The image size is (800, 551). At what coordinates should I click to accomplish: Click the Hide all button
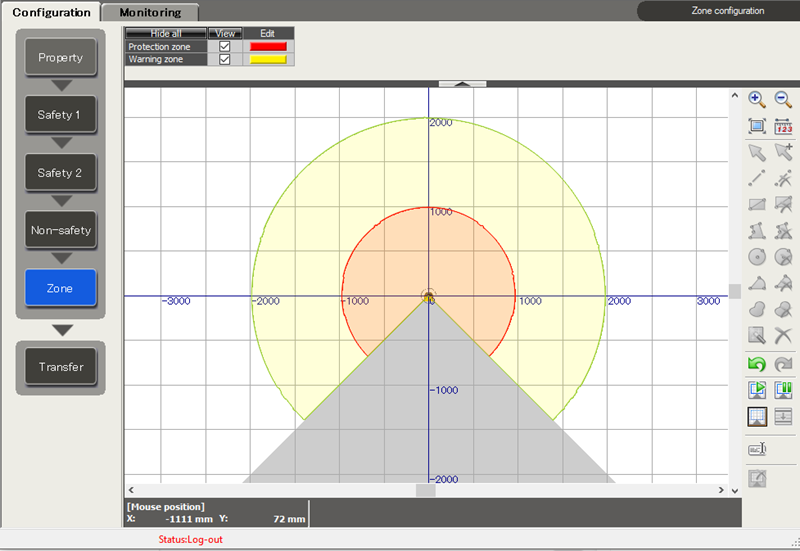point(166,33)
